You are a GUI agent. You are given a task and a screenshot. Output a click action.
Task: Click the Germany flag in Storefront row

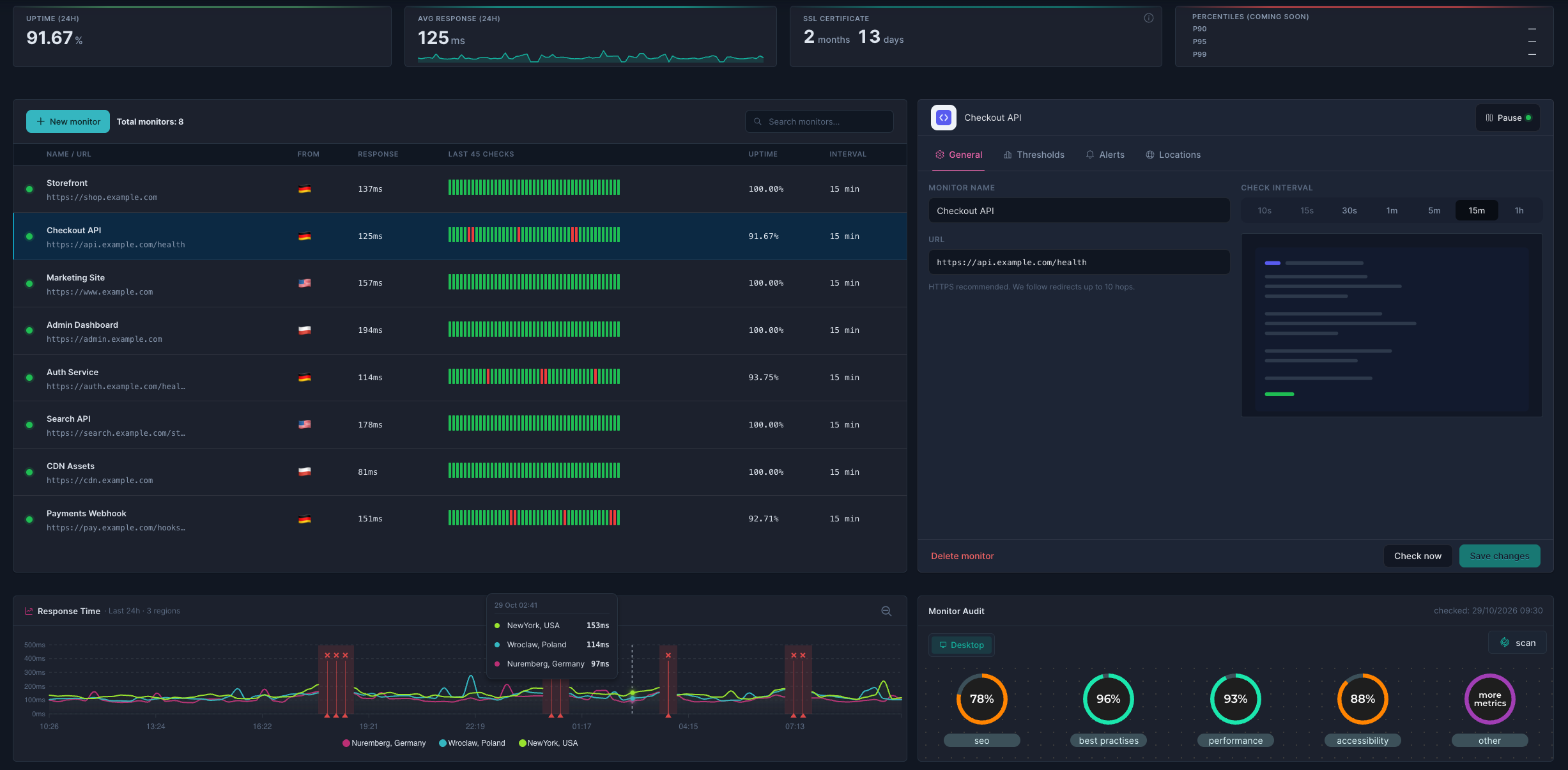305,189
